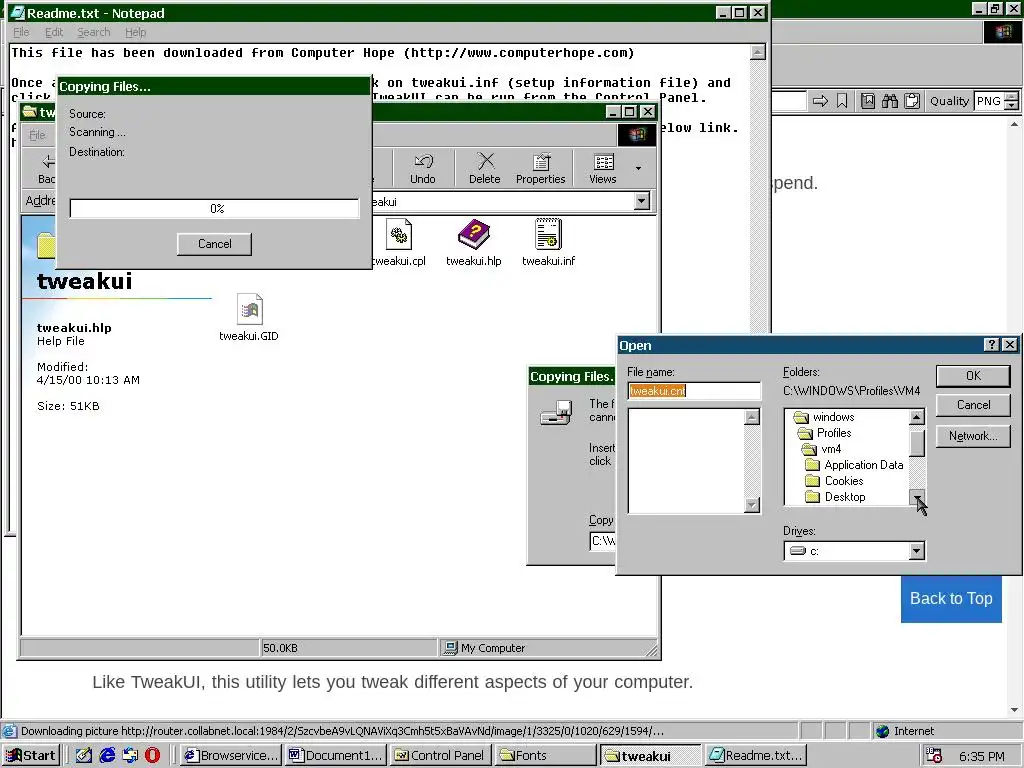Screen dimensions: 1024x768
Task: Click Folders list scroll up arrow
Action: click(917, 417)
